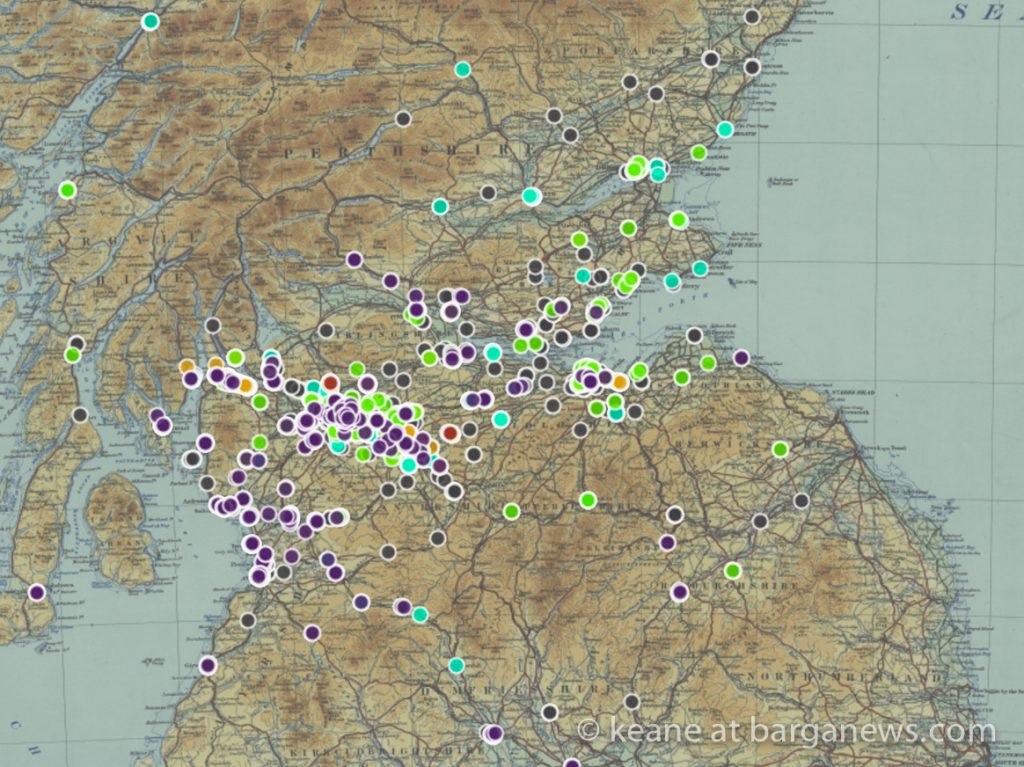Image resolution: width=1024 pixels, height=767 pixels.
Task: Select the green marker on far-left Argyll coast
Action: pyautogui.click(x=67, y=189)
